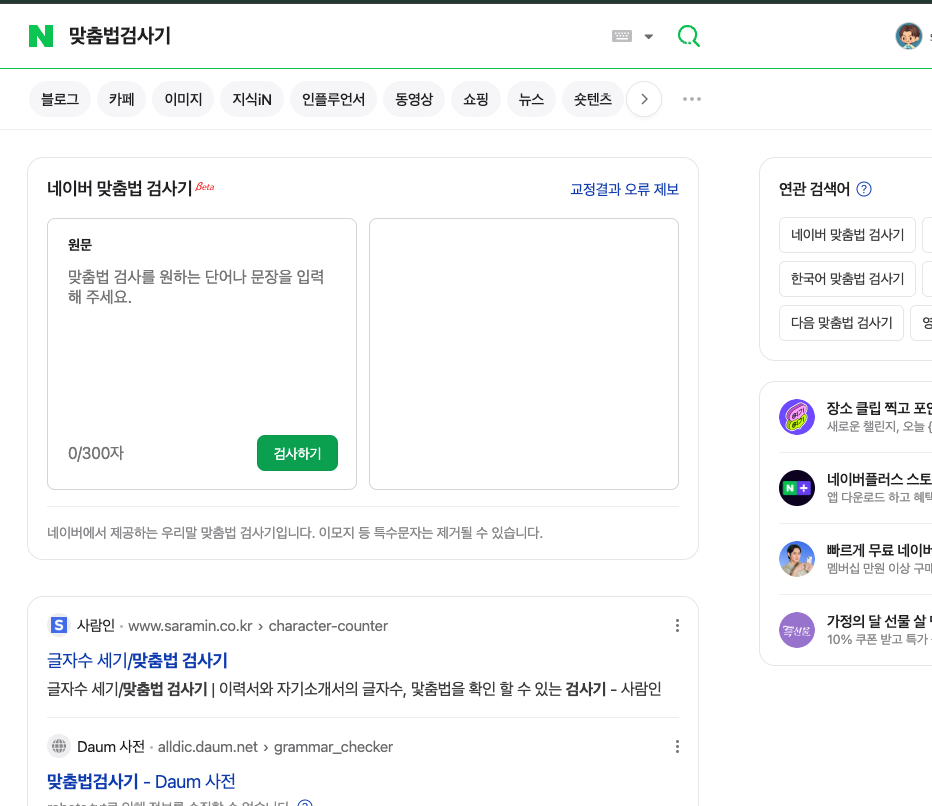Click the 네이버플러스 스토어 N+ icon
Image resolution: width=932 pixels, height=806 pixels.
tap(796, 488)
